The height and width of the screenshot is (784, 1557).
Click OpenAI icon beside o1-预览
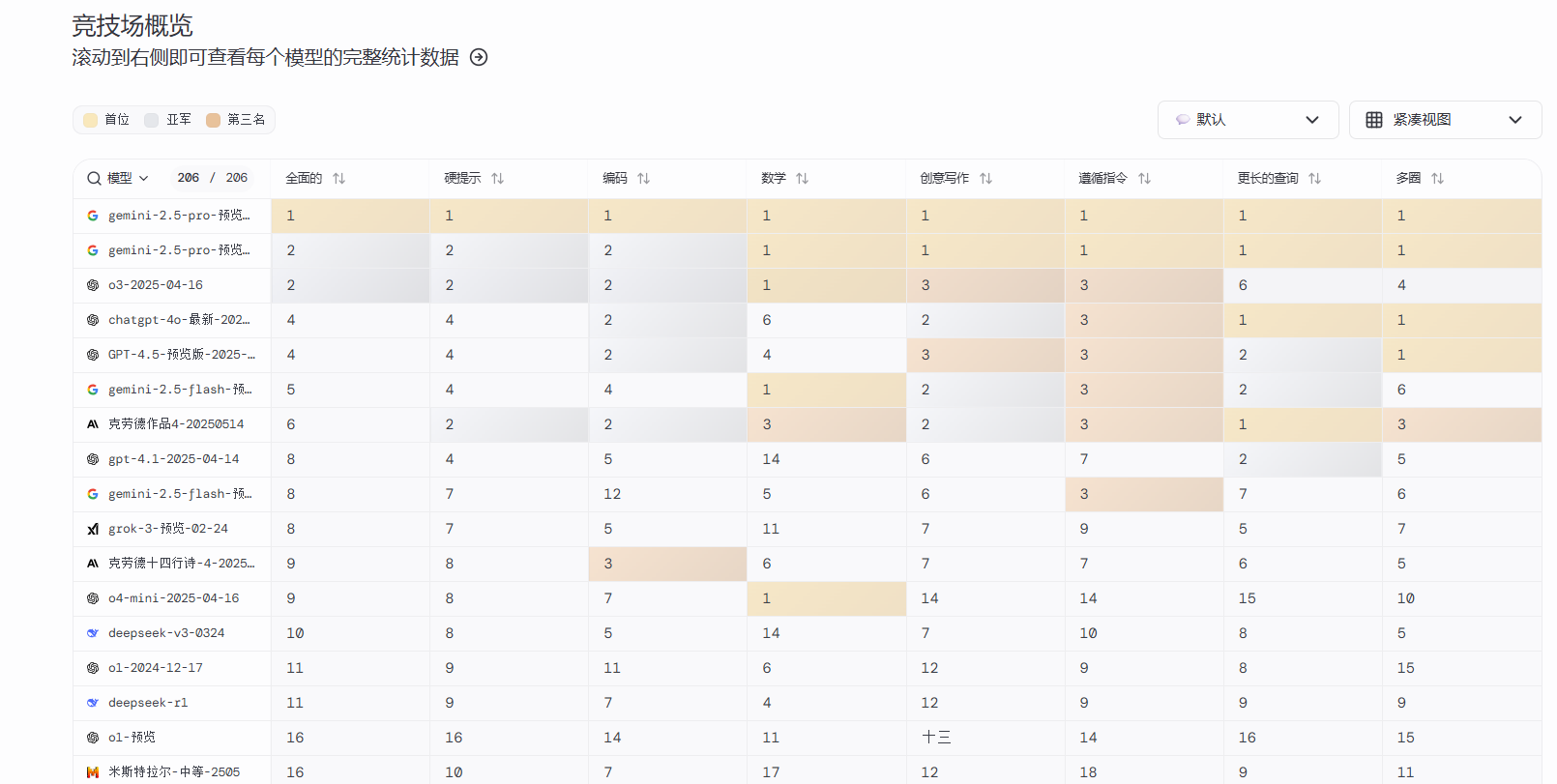point(93,738)
